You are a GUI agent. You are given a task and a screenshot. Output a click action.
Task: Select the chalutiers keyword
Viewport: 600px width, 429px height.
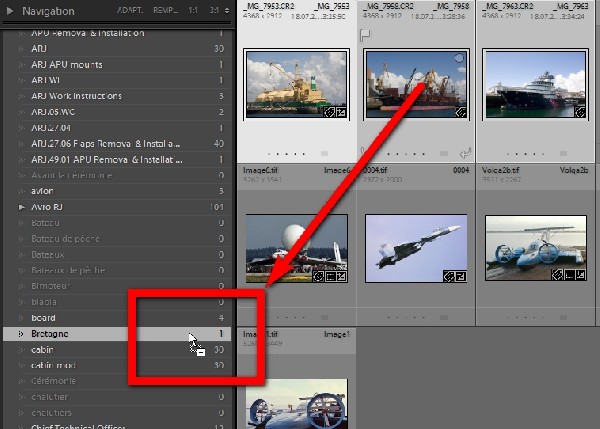pyautogui.click(x=51, y=413)
